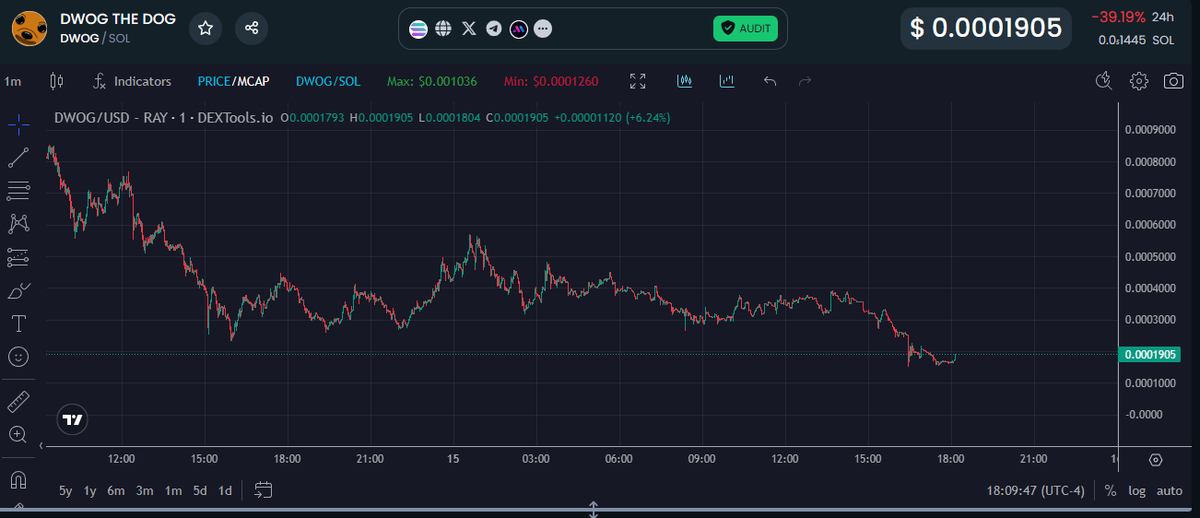This screenshot has height=518, width=1200.
Task: Open quick search with lightning icon
Action: point(1104,81)
